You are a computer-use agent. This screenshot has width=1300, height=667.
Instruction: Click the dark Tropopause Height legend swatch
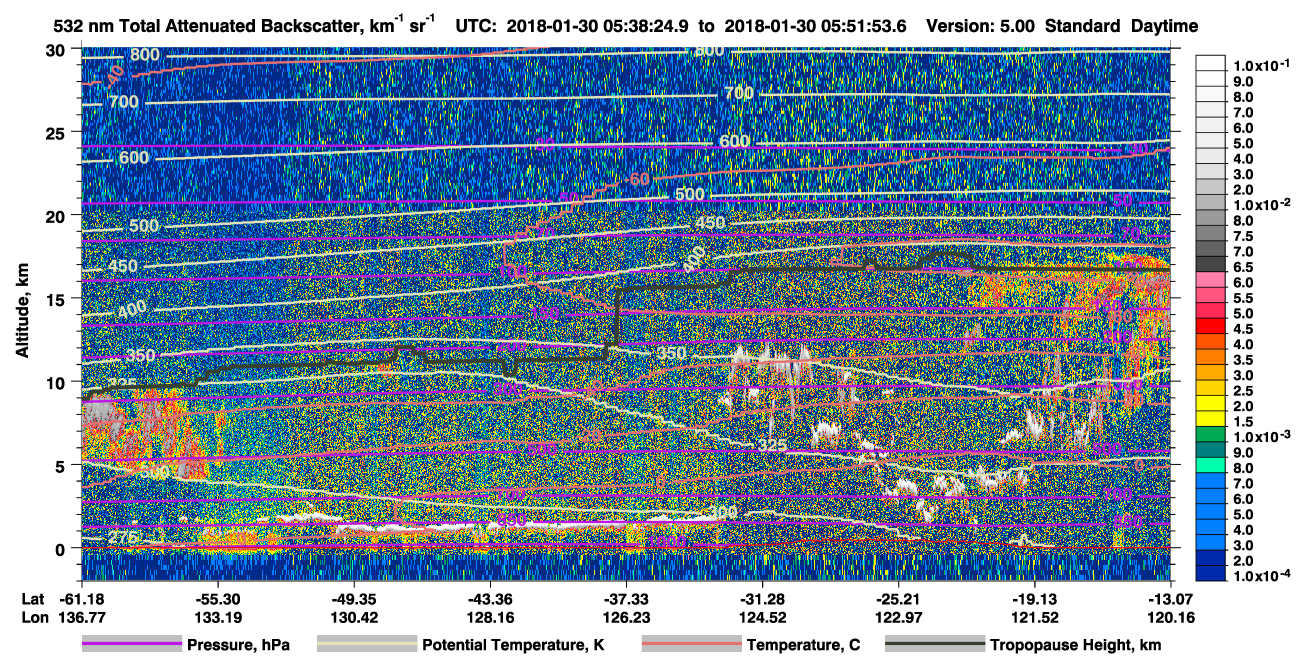point(934,646)
